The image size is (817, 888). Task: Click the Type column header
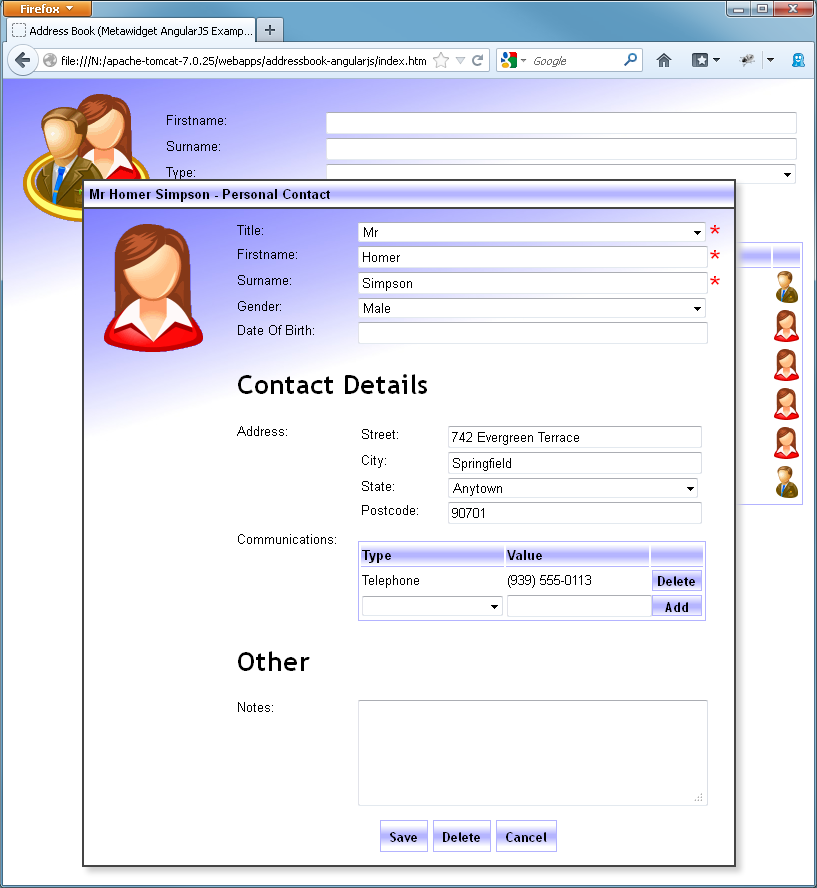coord(432,556)
